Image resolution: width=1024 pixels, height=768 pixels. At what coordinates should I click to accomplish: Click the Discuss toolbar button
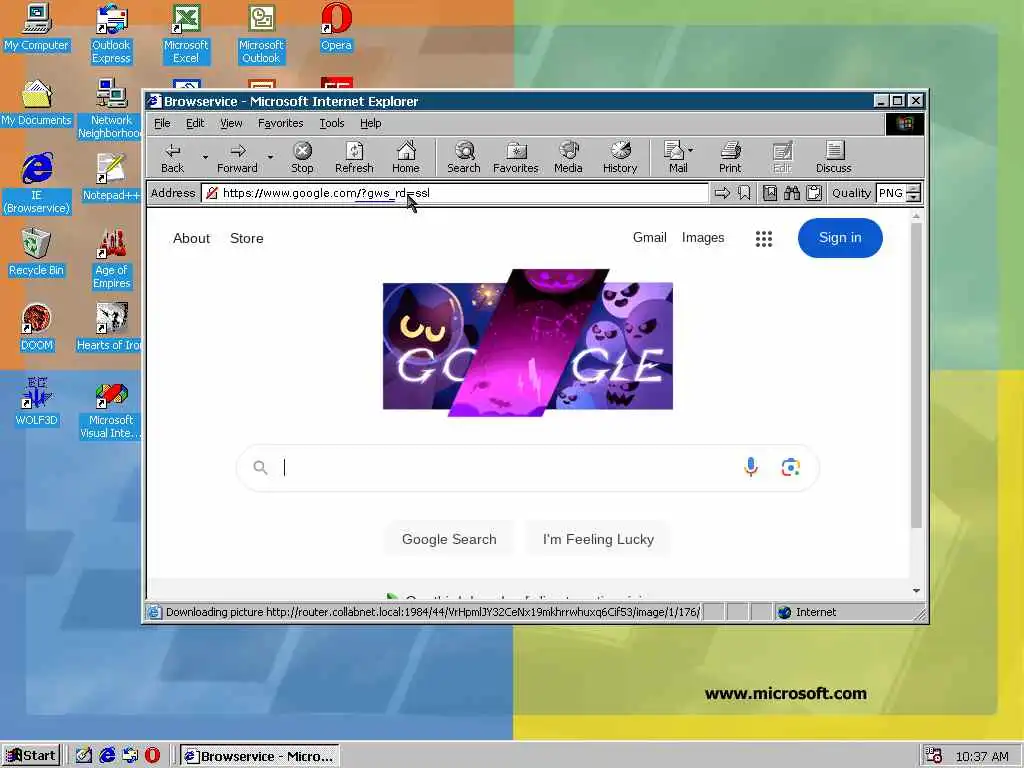coord(833,157)
